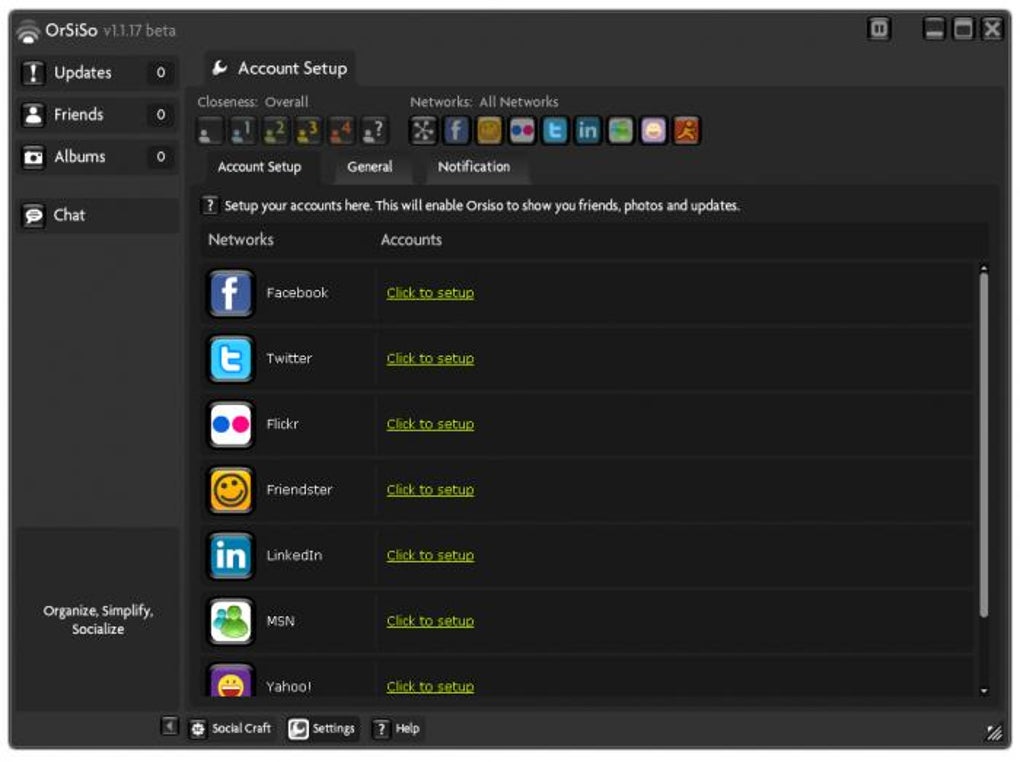1020x762 pixels.
Task: Click the Accounts column header
Action: point(411,240)
